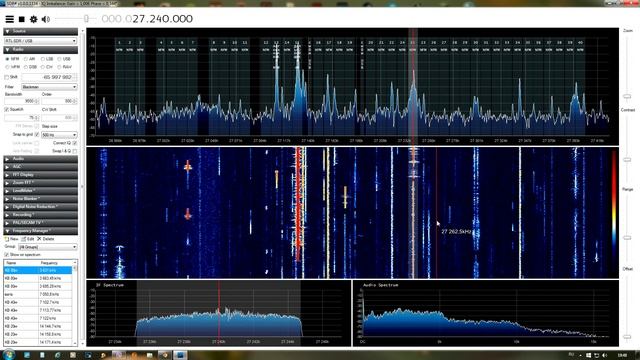Expand the FFT Display panel
This screenshot has width=640, height=360.
(40, 175)
